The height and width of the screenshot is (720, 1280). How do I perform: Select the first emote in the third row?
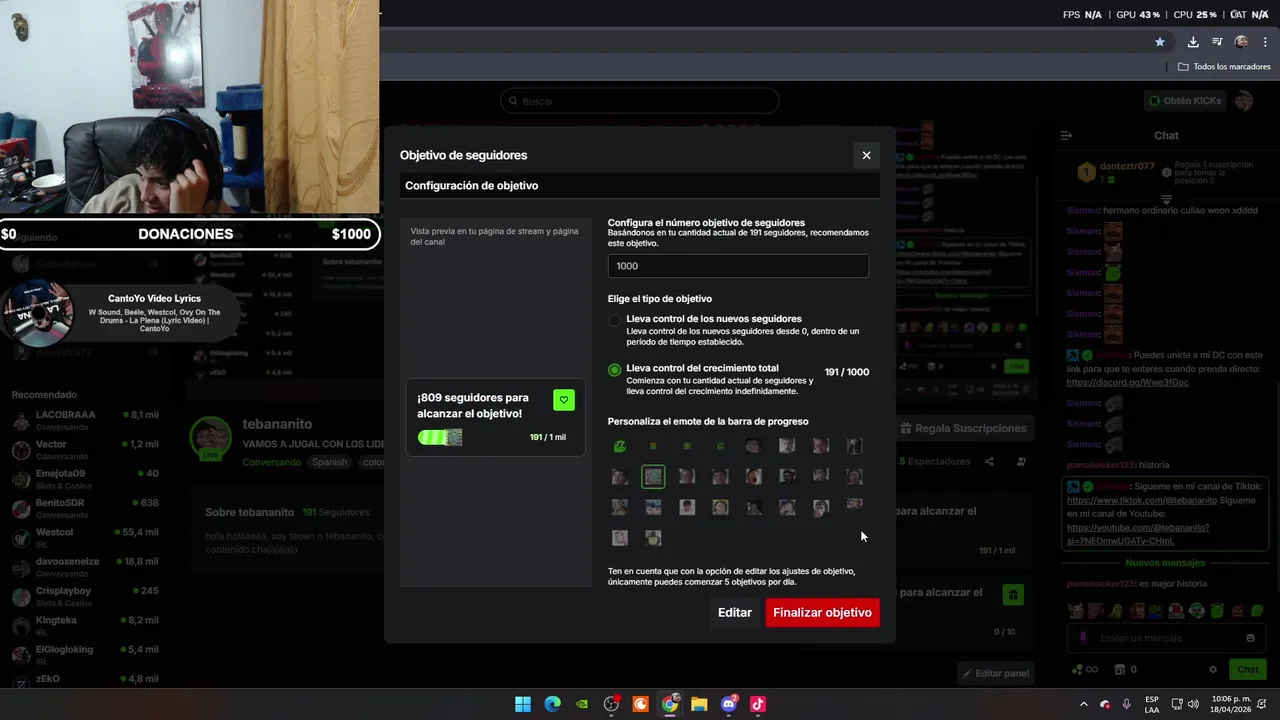620,508
